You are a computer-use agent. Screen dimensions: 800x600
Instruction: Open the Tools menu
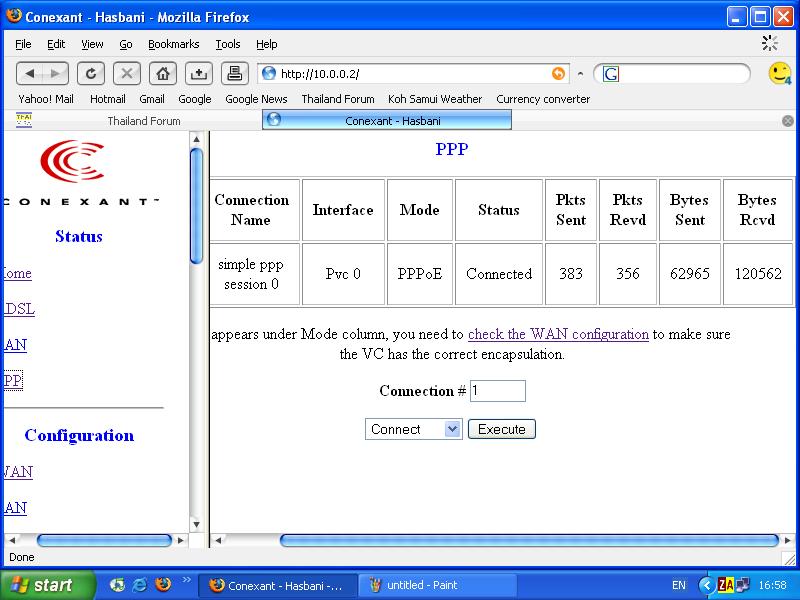228,44
